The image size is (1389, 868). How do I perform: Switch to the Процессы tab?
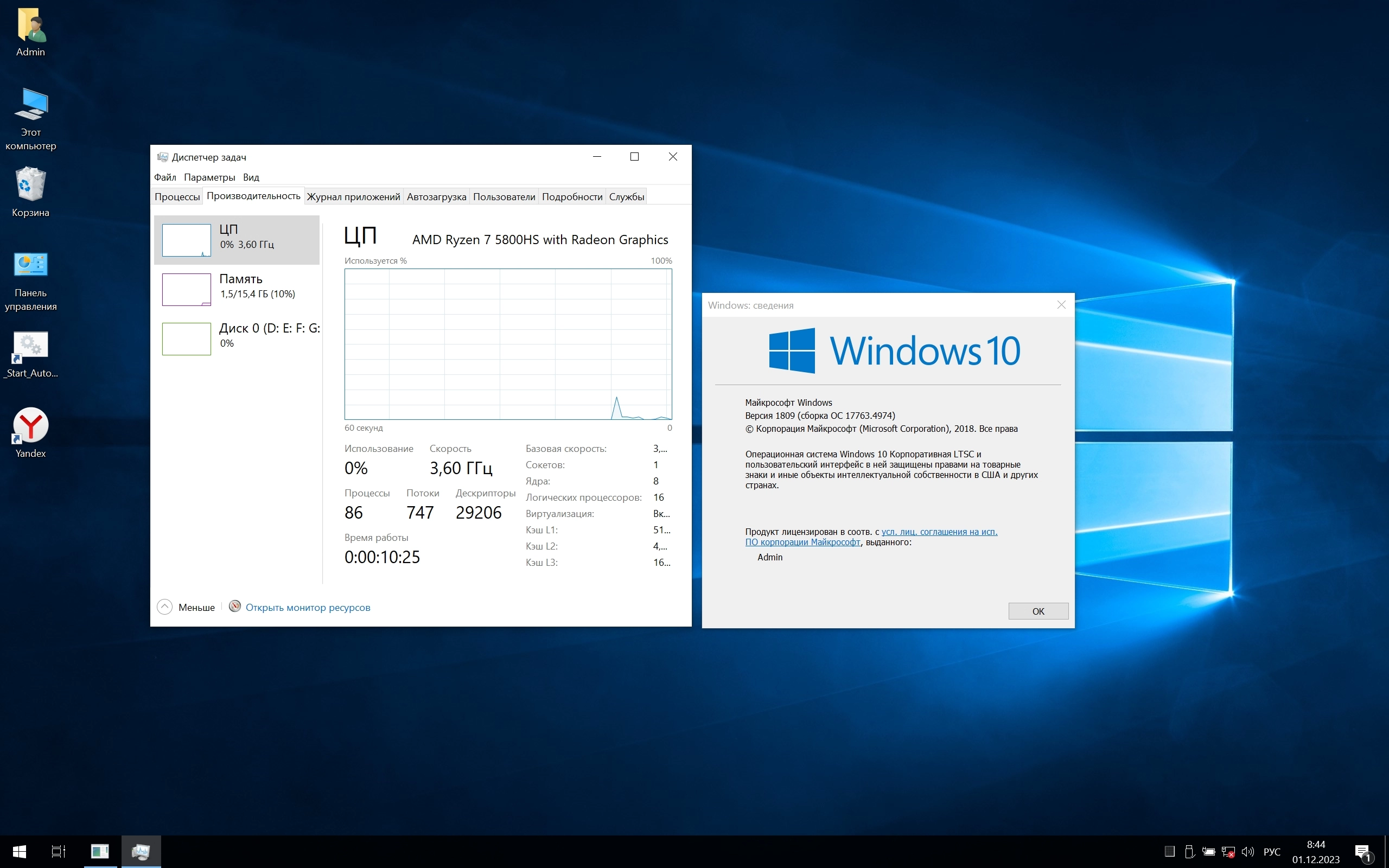pyautogui.click(x=177, y=197)
